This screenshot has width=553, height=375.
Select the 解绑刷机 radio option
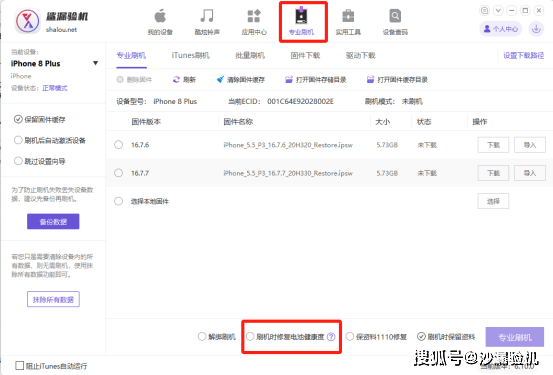point(202,337)
